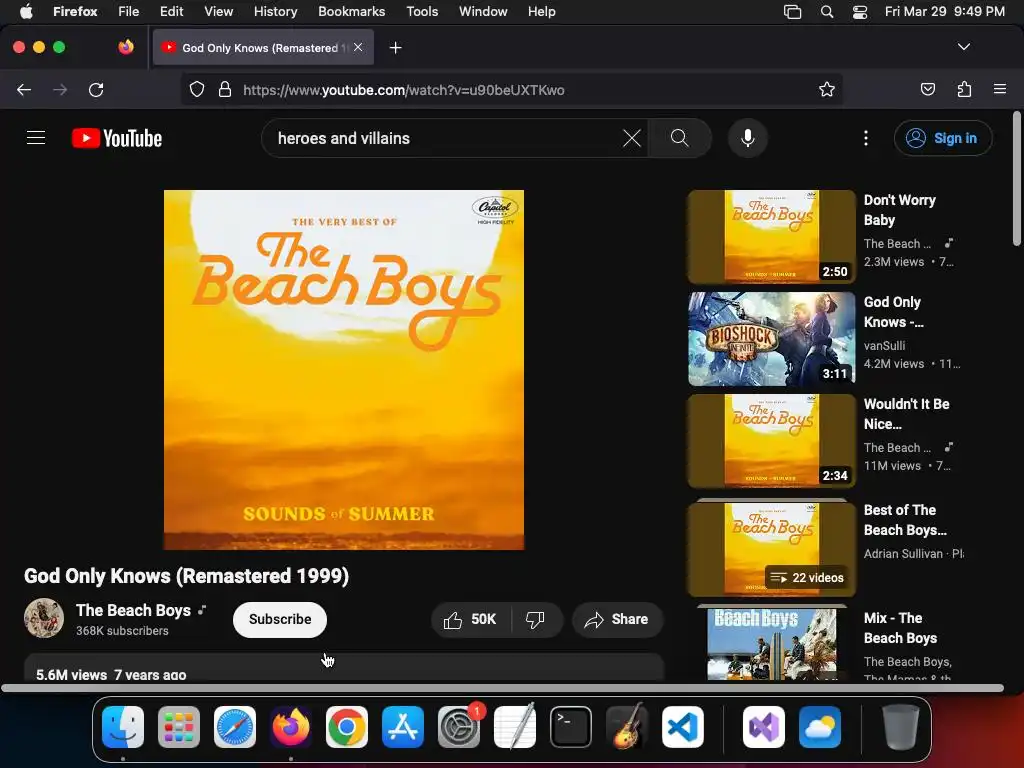This screenshot has height=768, width=1024.
Task: Open the Edit menu
Action: point(171,12)
